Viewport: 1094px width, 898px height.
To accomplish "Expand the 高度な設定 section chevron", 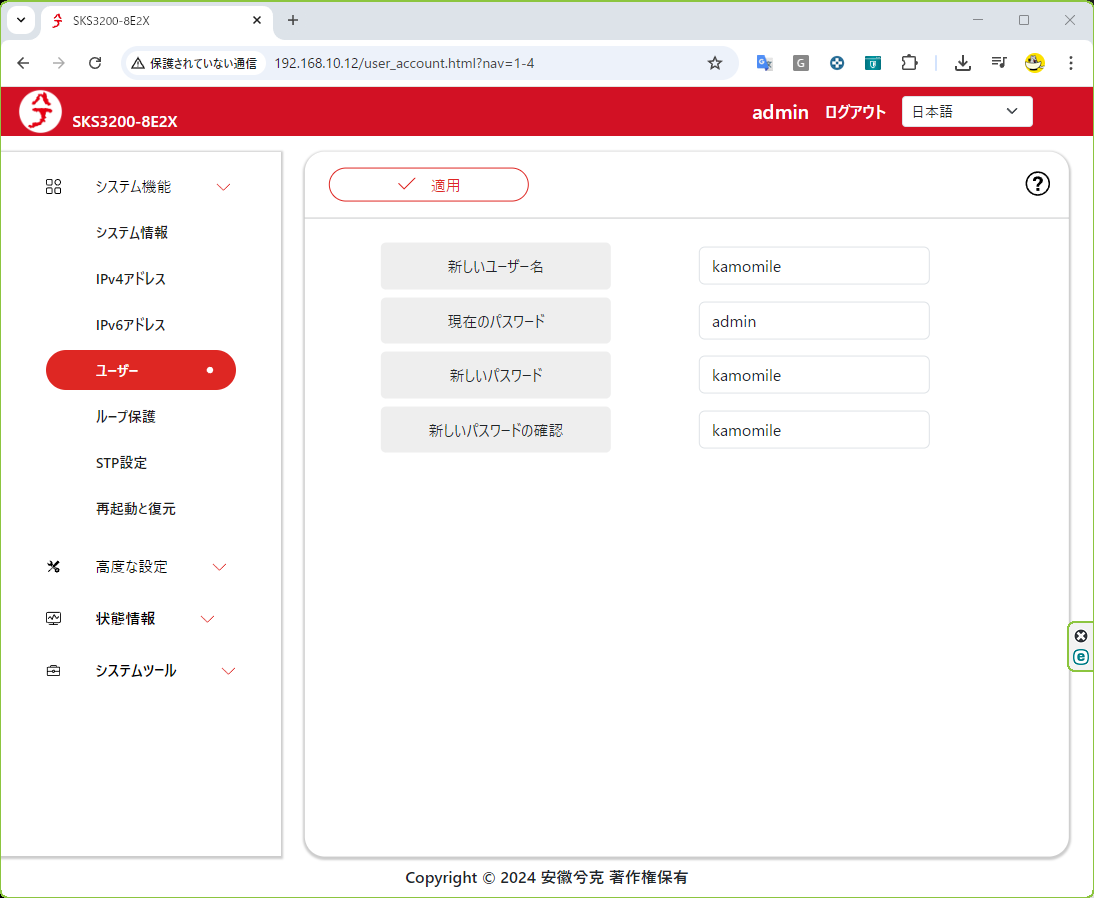I will [219, 567].
